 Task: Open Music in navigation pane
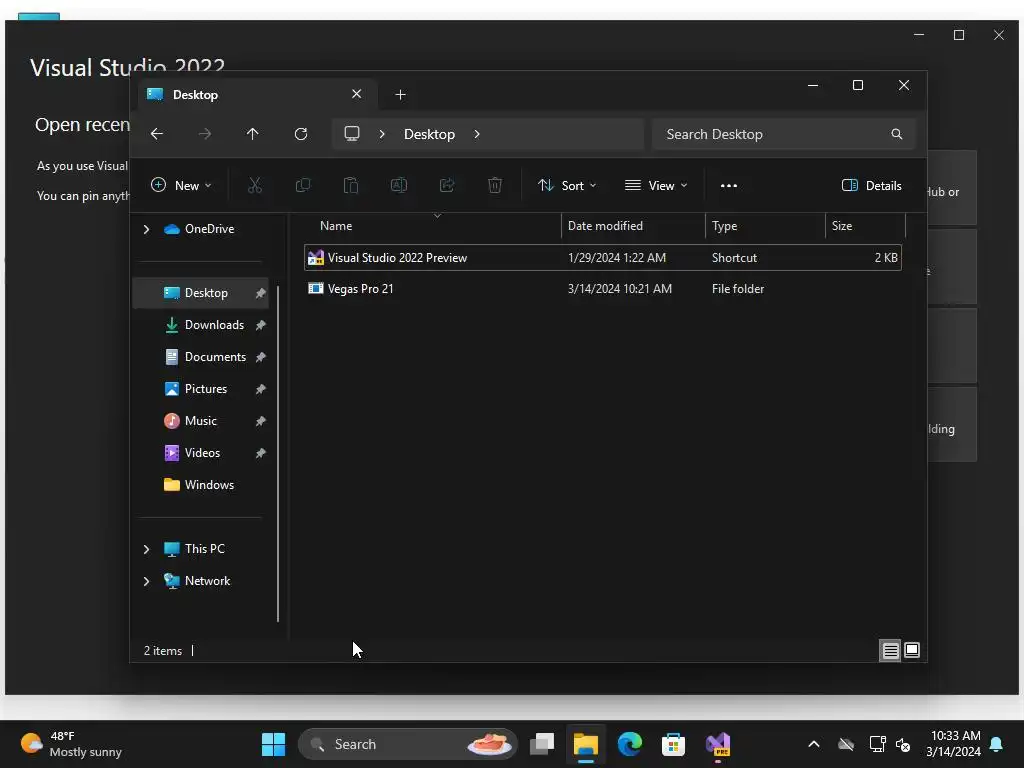click(200, 421)
